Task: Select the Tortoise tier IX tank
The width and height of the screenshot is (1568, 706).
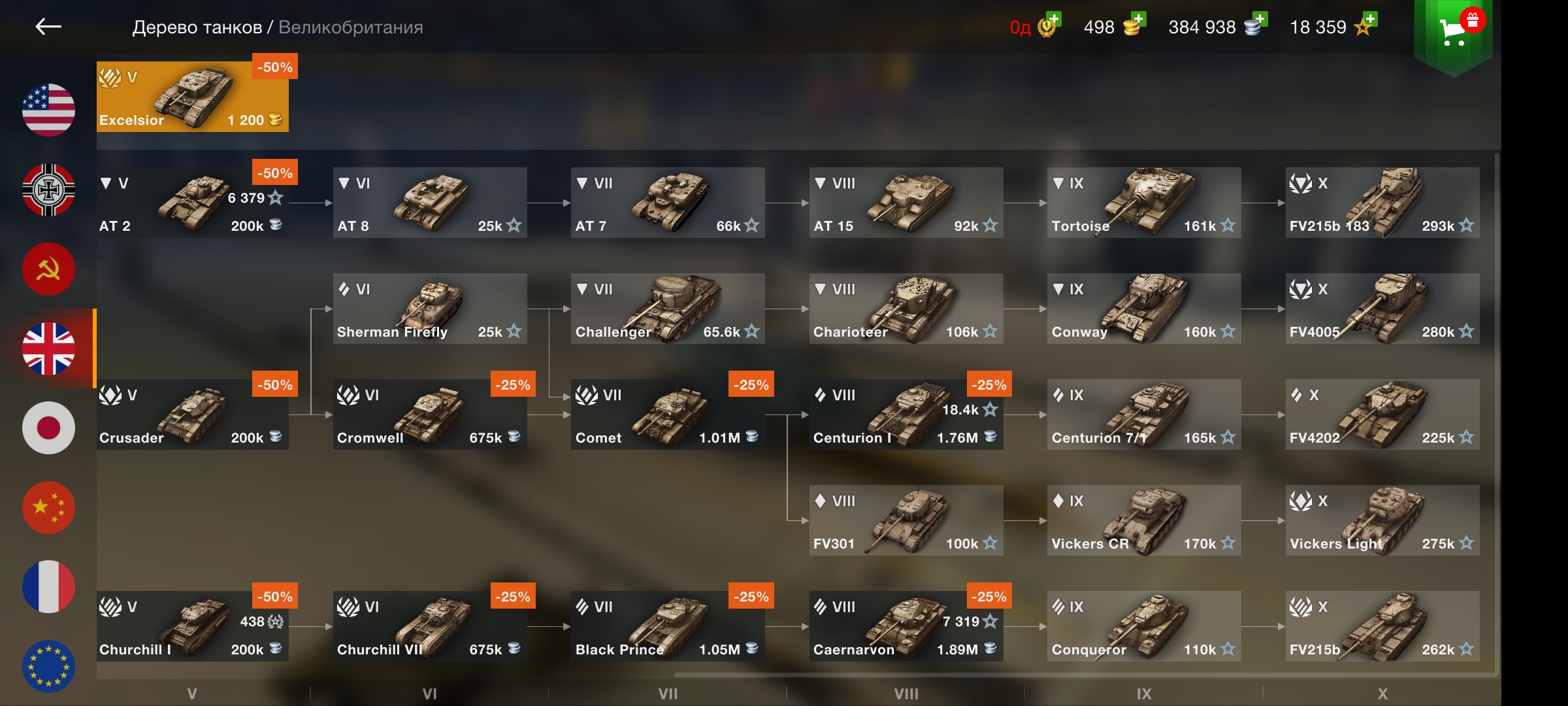Action: [x=1144, y=203]
